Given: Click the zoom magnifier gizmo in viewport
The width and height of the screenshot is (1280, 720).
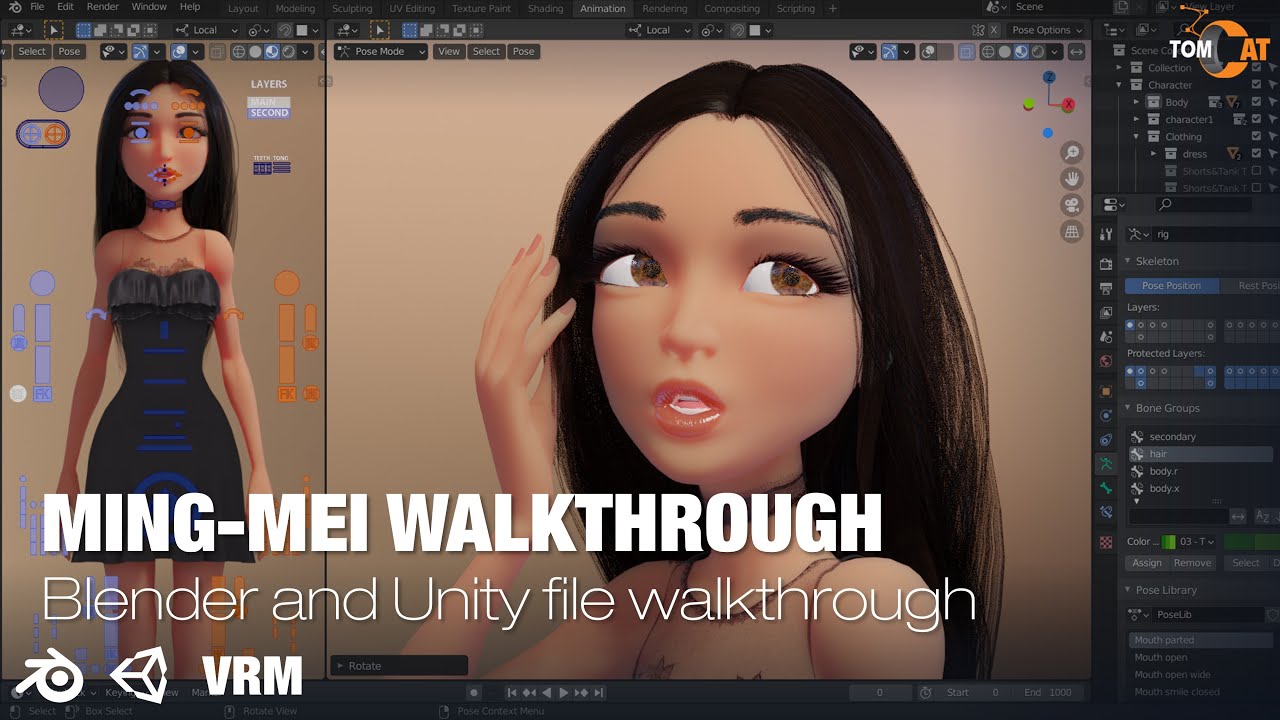Looking at the screenshot, I should pyautogui.click(x=1072, y=153).
